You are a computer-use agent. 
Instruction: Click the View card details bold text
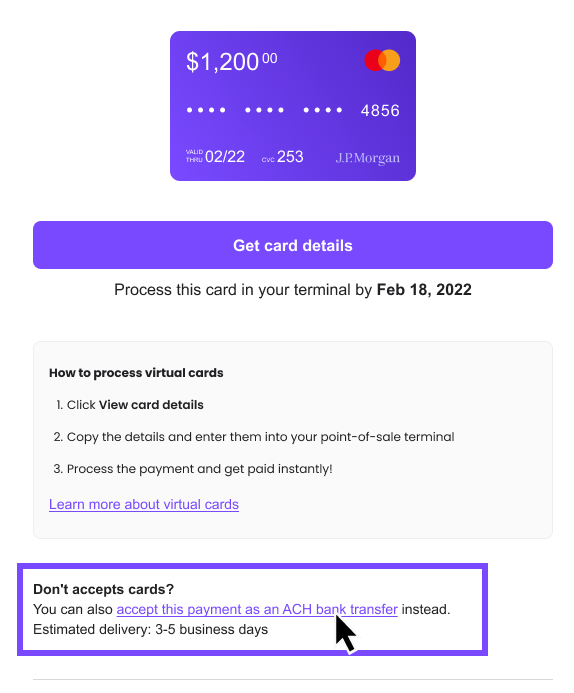(x=151, y=405)
